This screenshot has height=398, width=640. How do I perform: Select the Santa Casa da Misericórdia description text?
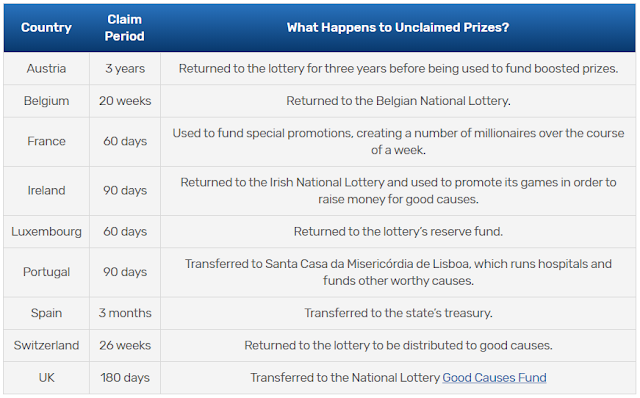[x=398, y=272]
